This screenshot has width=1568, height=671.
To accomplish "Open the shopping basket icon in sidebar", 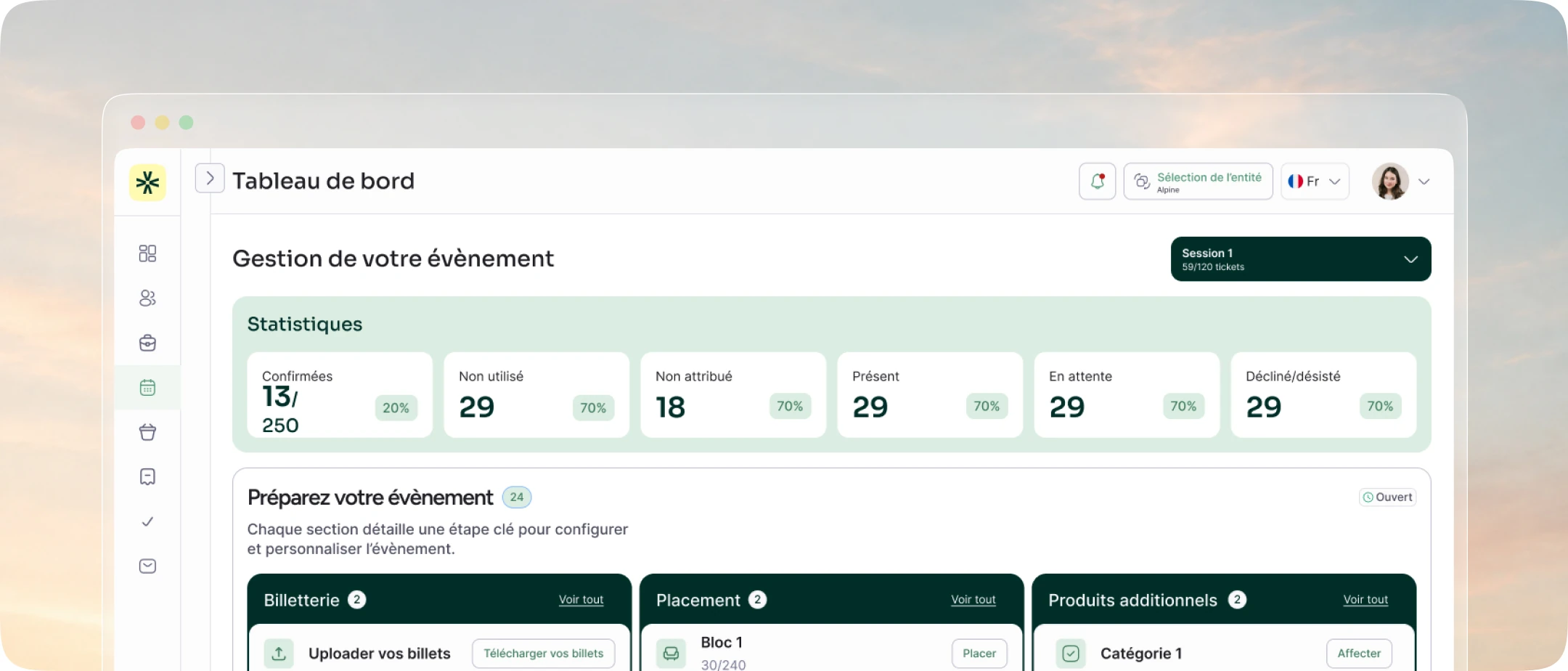I will coord(147,432).
